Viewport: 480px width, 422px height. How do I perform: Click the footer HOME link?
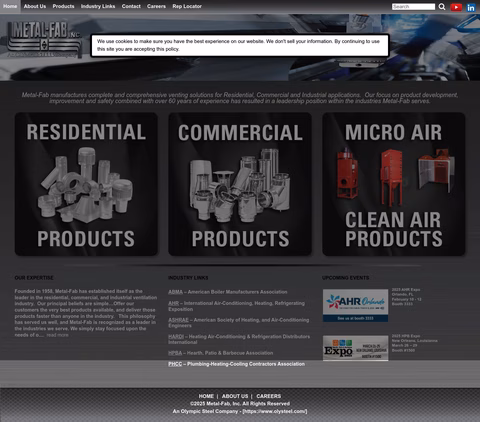[206, 396]
